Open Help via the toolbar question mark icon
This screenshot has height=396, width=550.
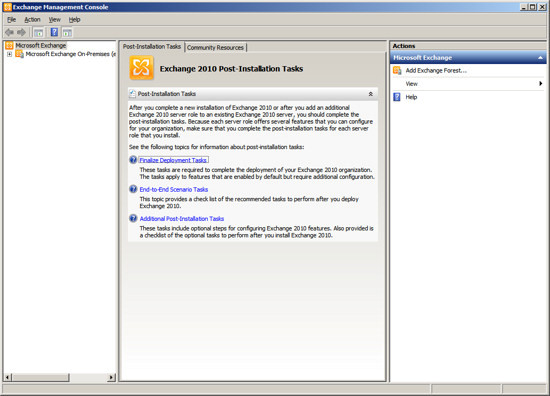pos(54,32)
